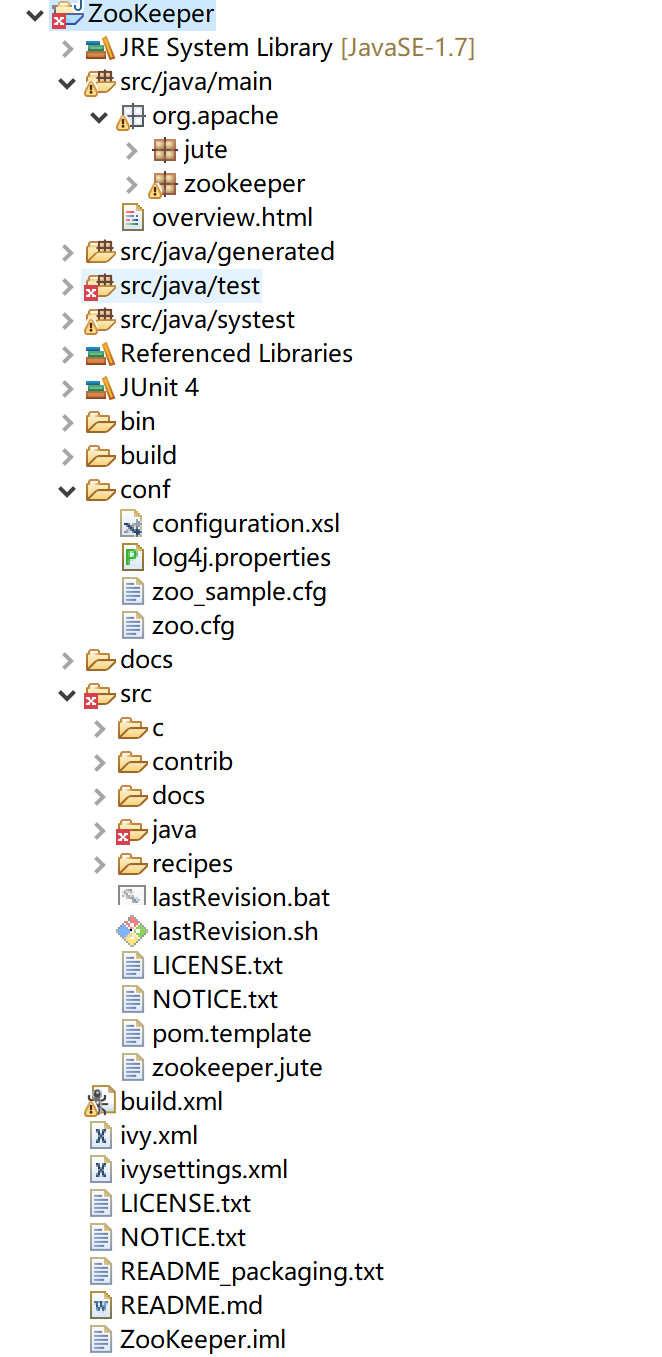Expand the bin folder

pos(67,422)
